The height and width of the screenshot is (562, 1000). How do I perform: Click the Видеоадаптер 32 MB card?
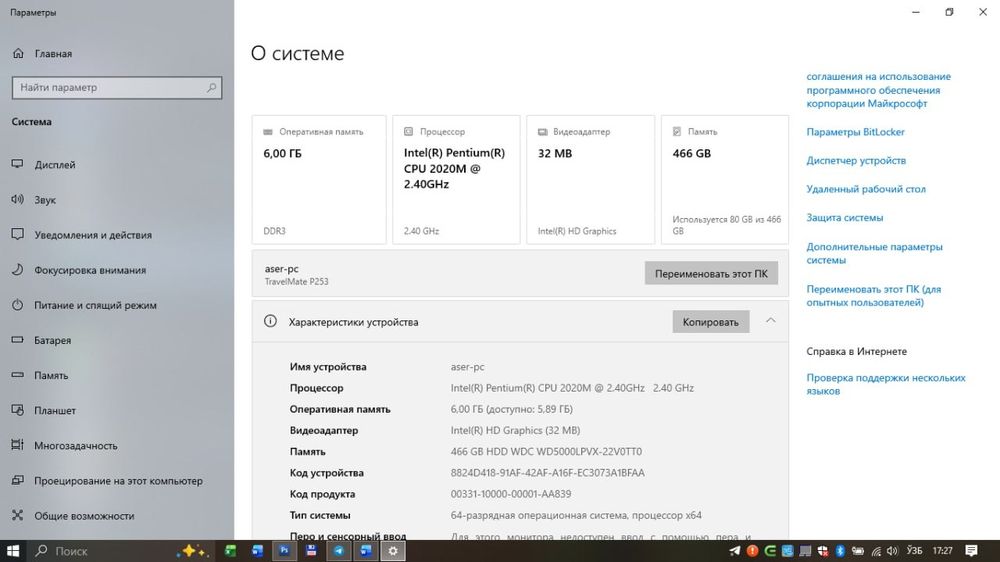click(591, 179)
